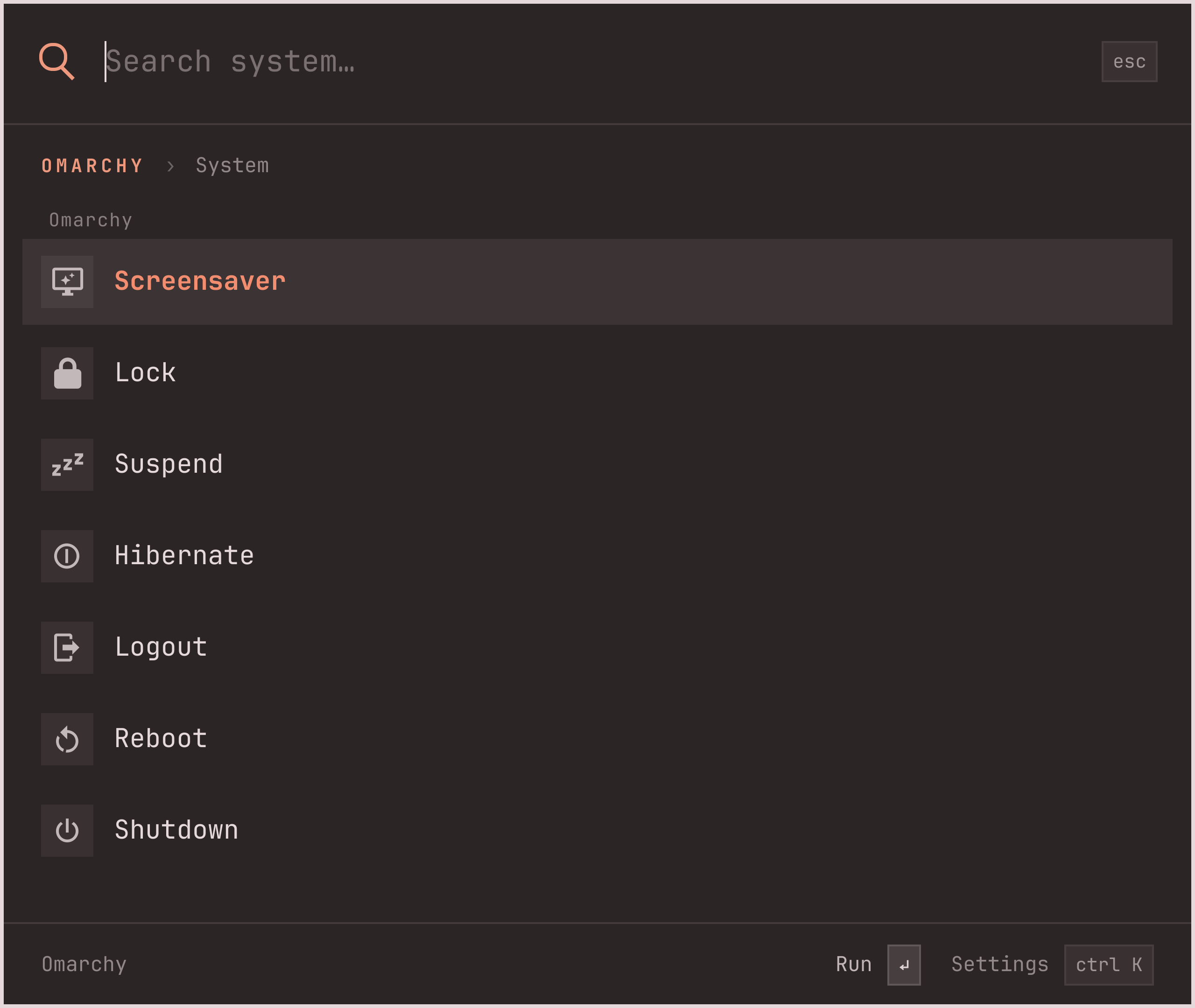Click the Settings label in the footer

(x=999, y=965)
